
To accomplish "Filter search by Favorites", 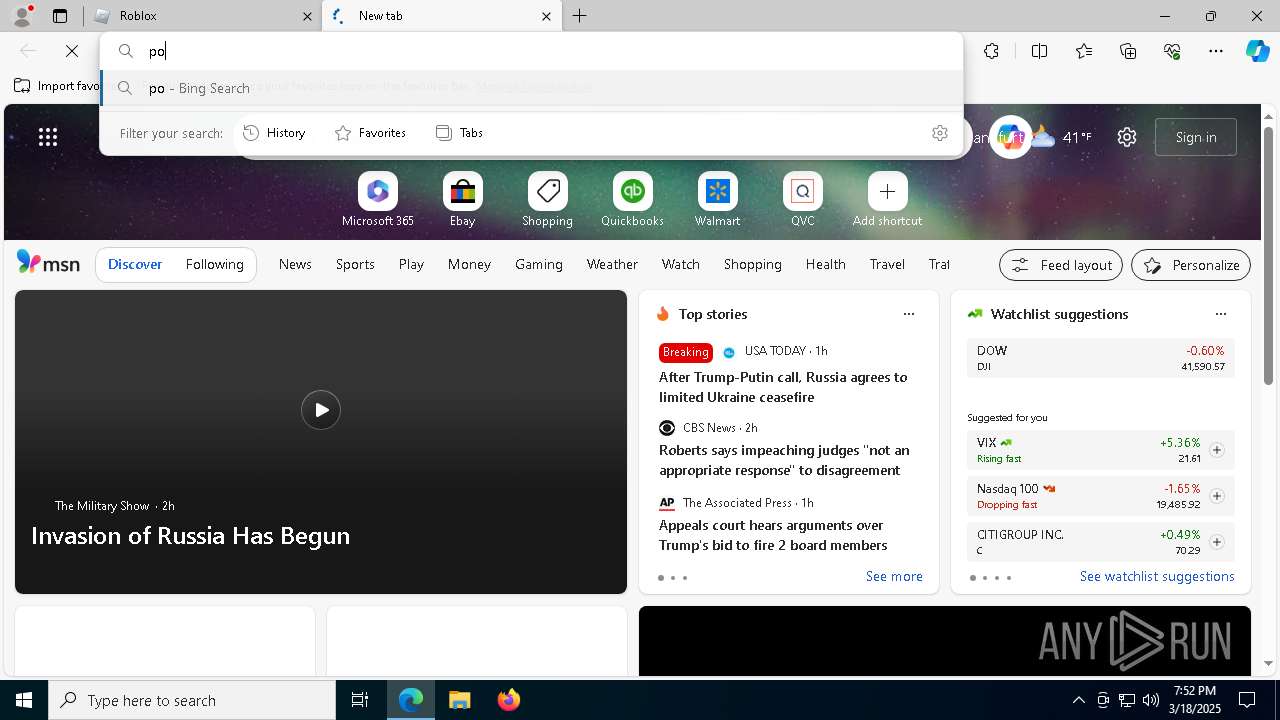I will (x=371, y=133).
